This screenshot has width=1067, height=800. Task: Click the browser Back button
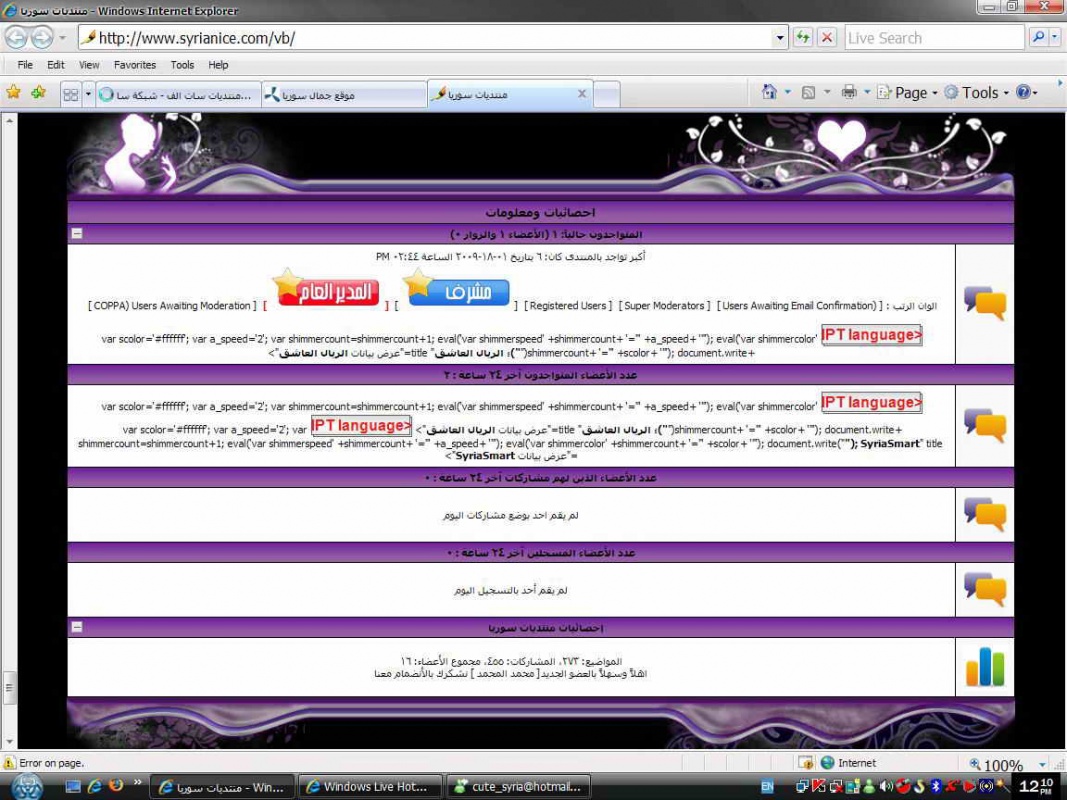[x=16, y=38]
